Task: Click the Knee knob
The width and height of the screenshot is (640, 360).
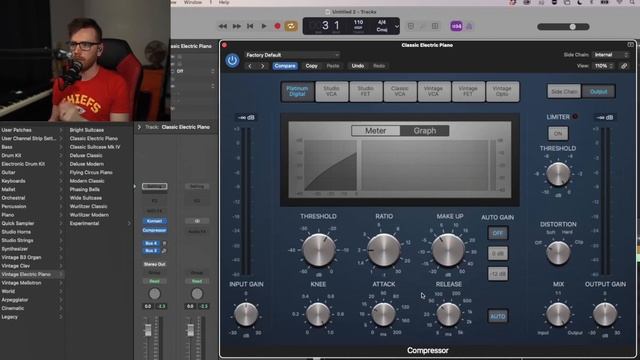Action: click(318, 314)
